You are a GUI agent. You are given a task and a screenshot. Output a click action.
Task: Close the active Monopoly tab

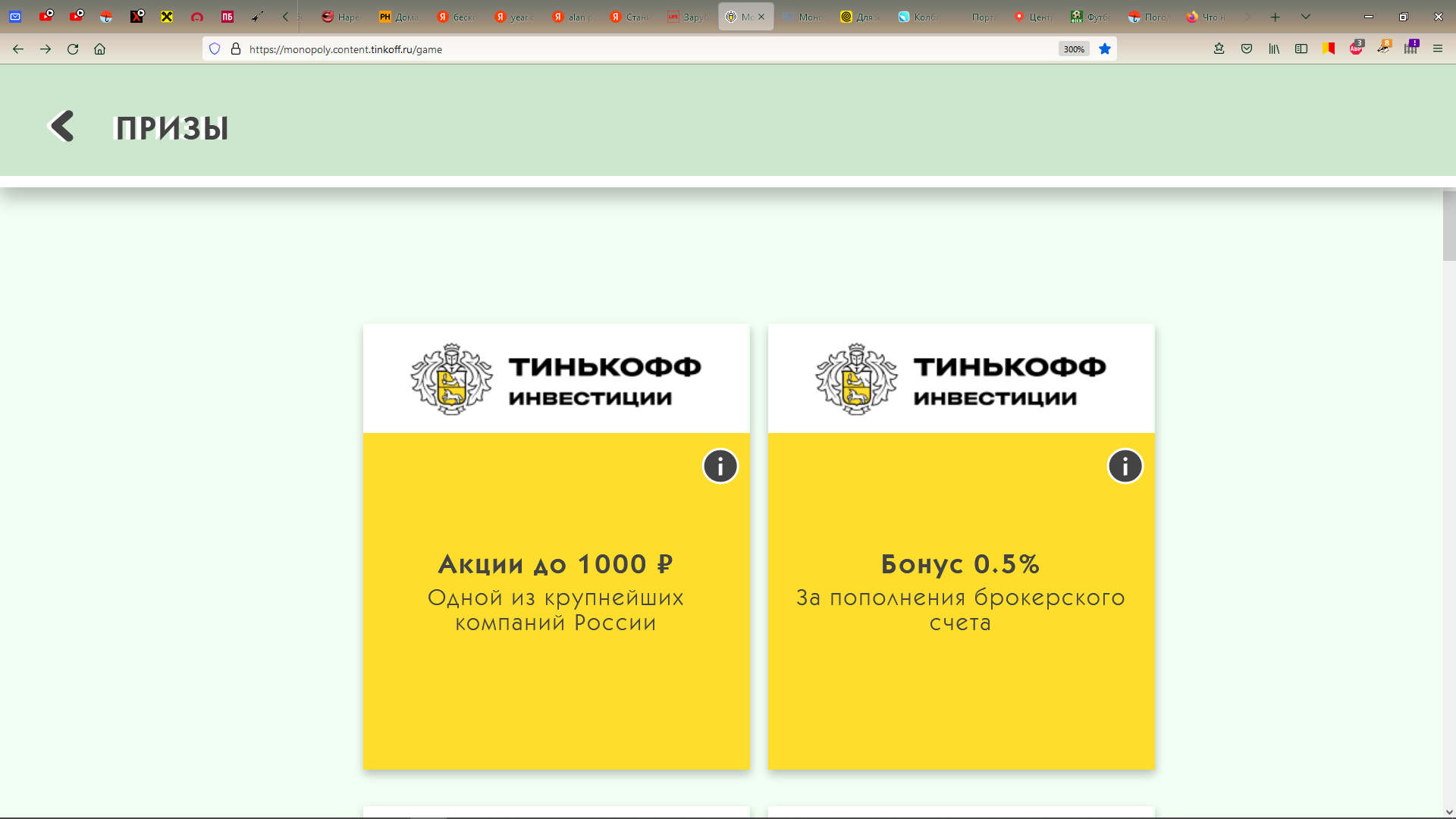[761, 17]
